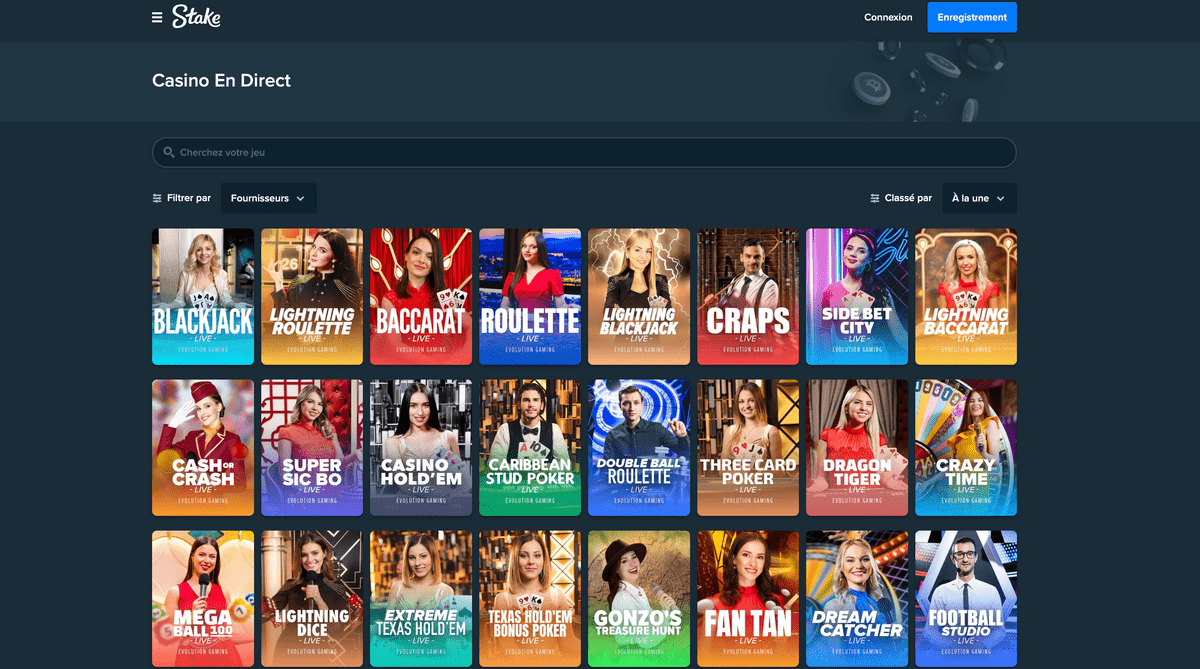Open the Lightning Blackjack game
This screenshot has width=1200, height=669.
639,297
